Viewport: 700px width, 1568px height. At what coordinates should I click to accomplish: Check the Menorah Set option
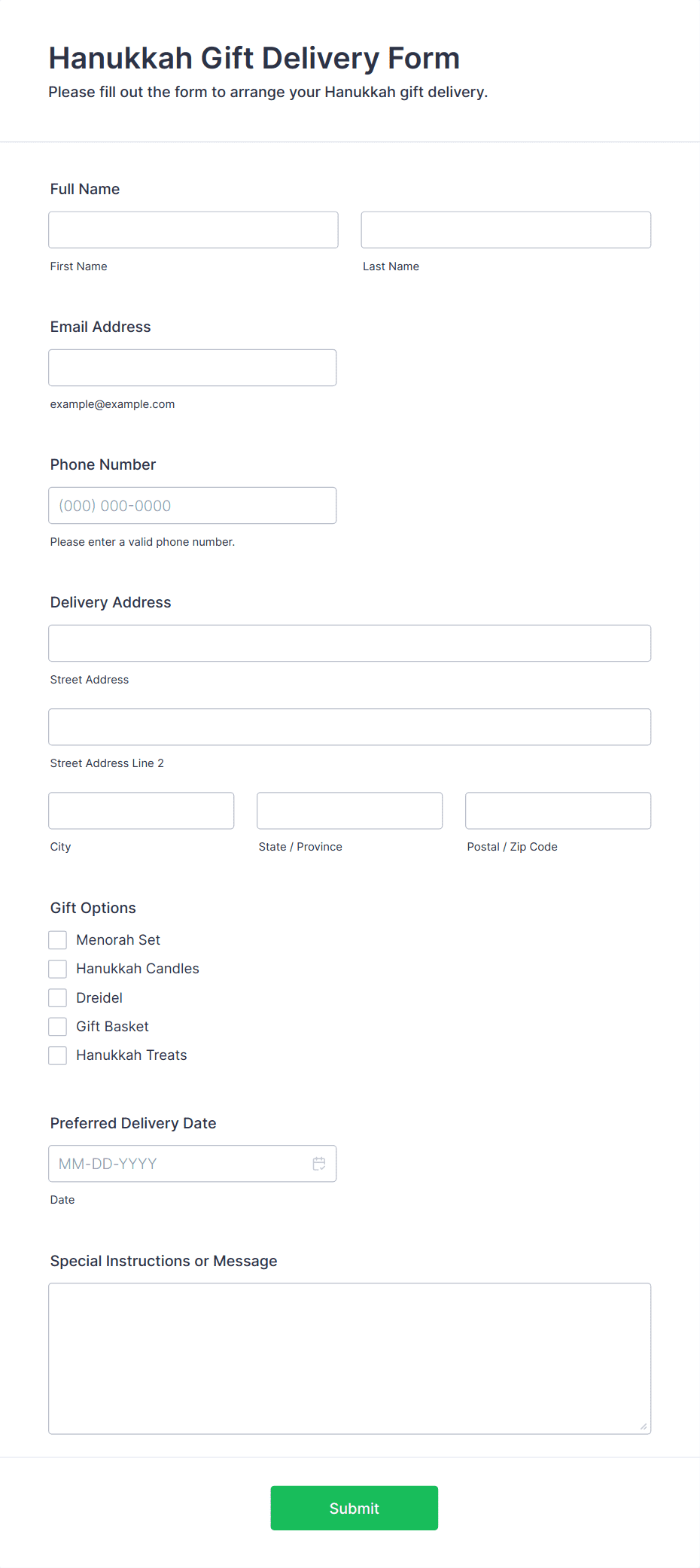[58, 940]
